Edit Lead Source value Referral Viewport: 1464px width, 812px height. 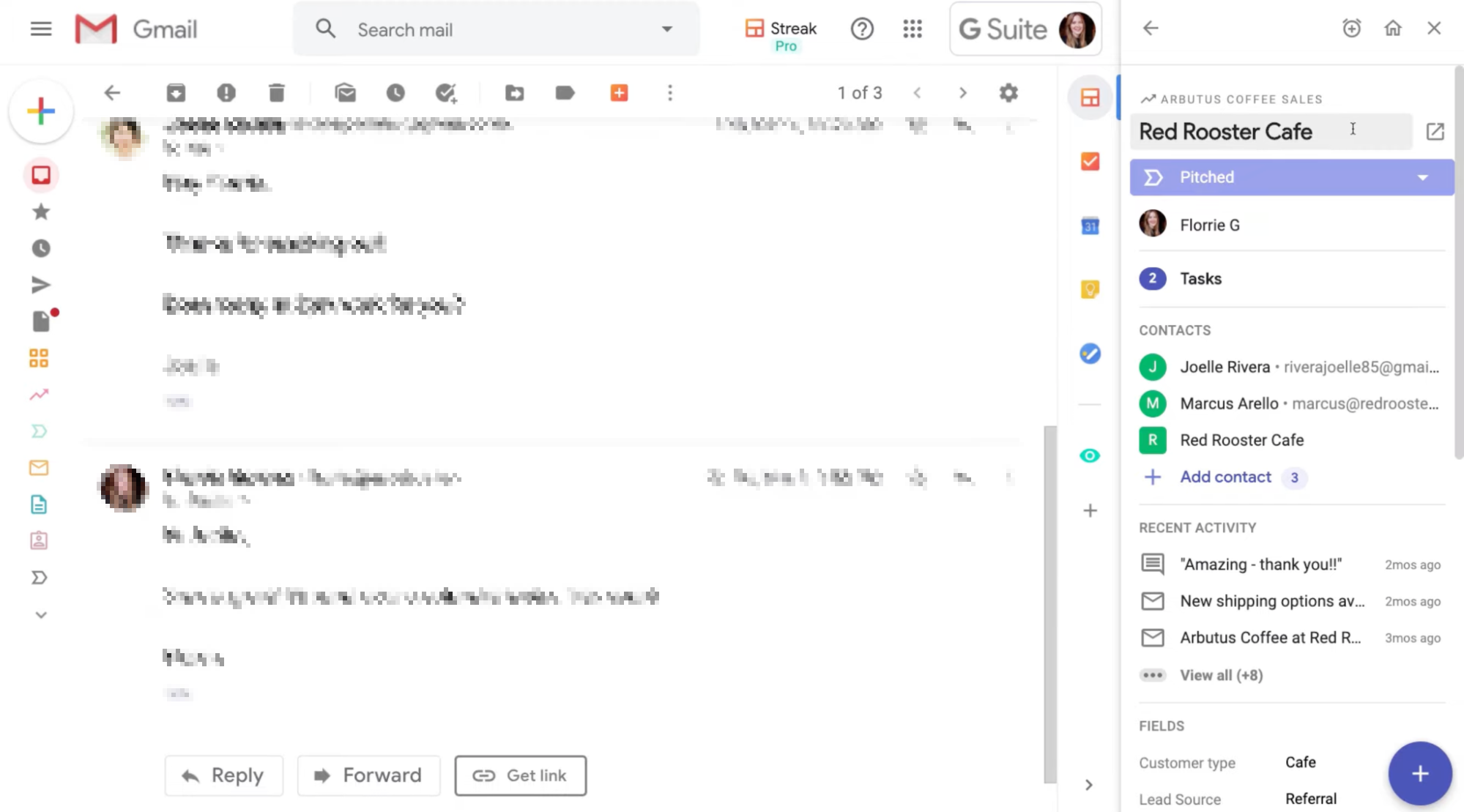click(x=1310, y=799)
